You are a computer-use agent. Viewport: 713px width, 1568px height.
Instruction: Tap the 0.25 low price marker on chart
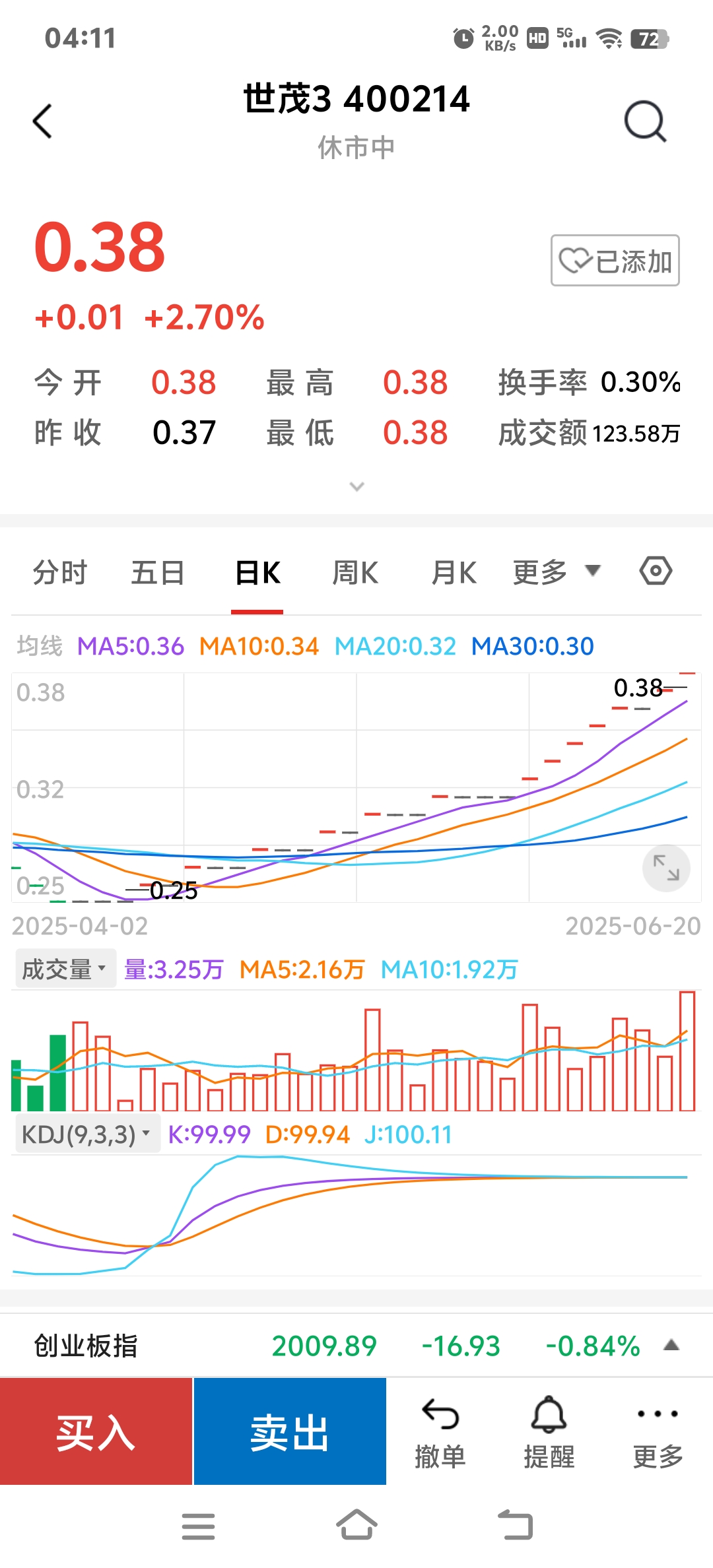pos(173,890)
